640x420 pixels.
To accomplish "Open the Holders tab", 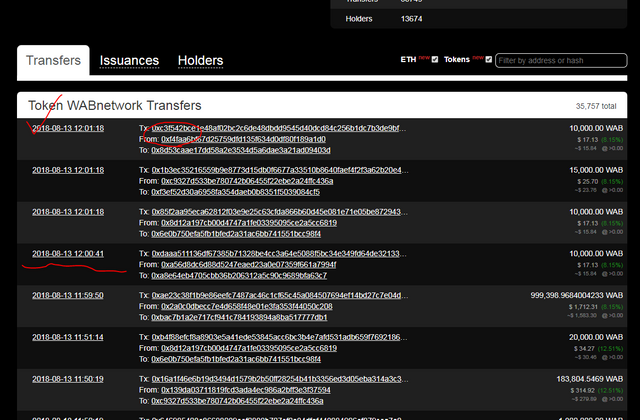I will pyautogui.click(x=200, y=60).
